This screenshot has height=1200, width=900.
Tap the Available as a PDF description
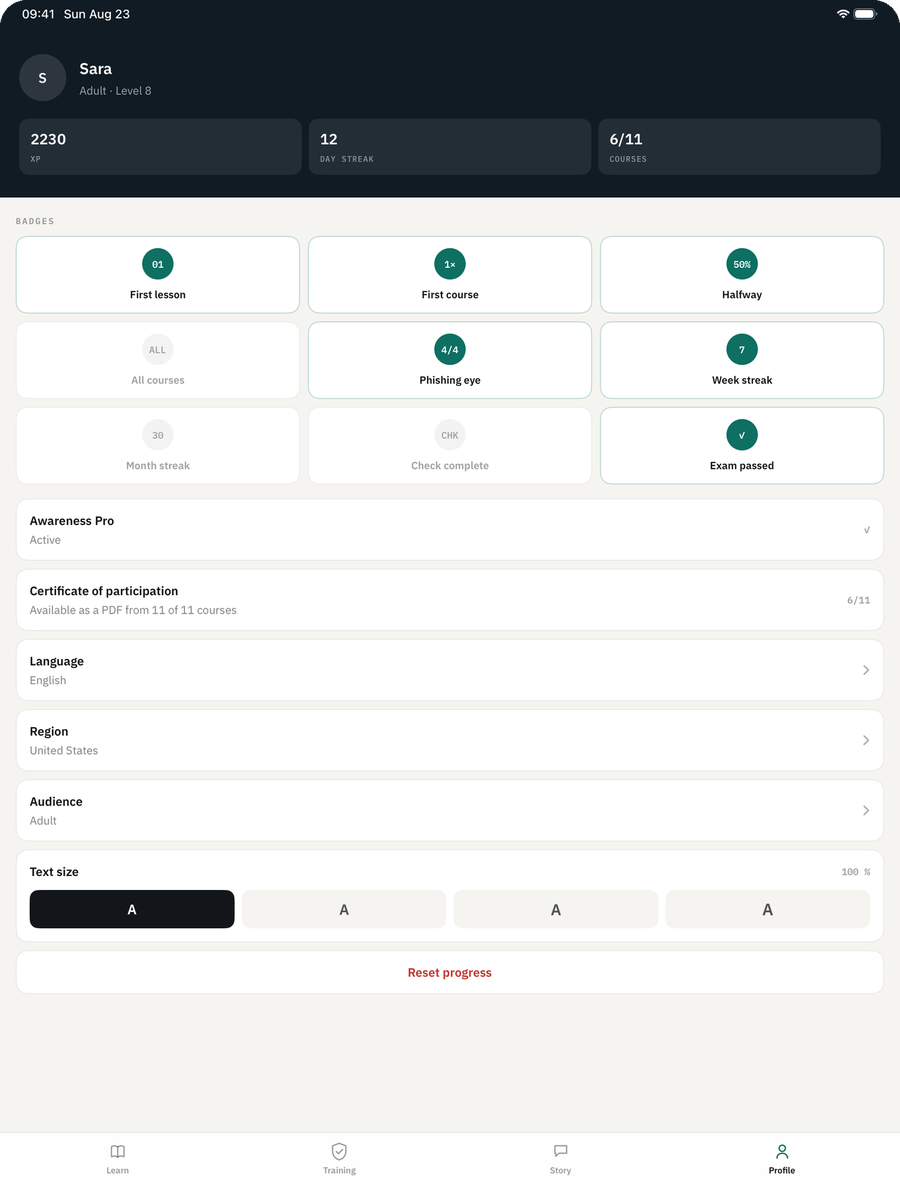pos(133,610)
